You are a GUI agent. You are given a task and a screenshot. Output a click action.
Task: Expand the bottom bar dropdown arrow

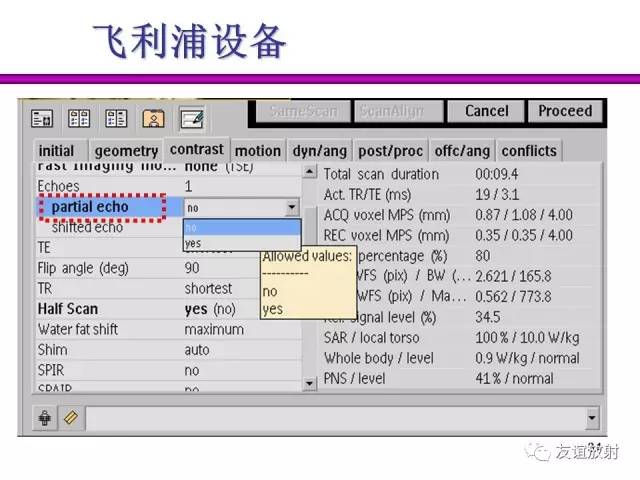[592, 418]
